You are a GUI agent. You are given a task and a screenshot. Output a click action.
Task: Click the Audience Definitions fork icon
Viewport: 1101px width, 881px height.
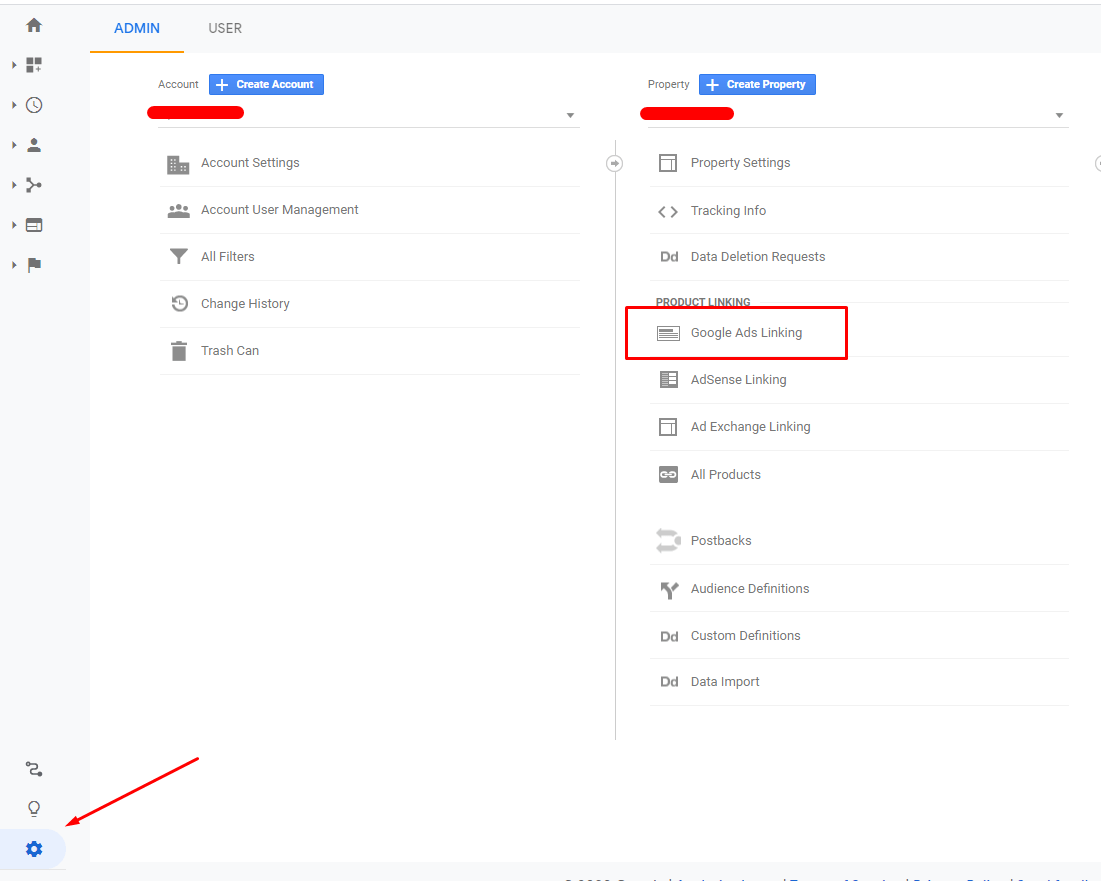click(x=669, y=590)
